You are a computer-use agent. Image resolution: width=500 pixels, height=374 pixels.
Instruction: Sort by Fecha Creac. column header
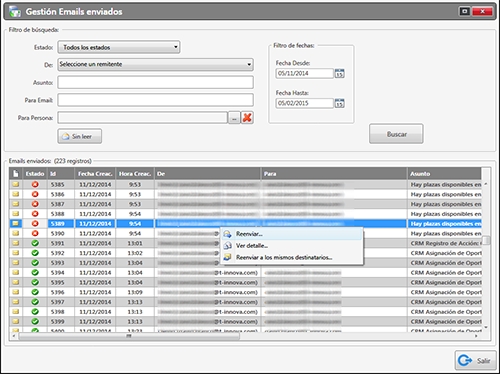(95, 174)
